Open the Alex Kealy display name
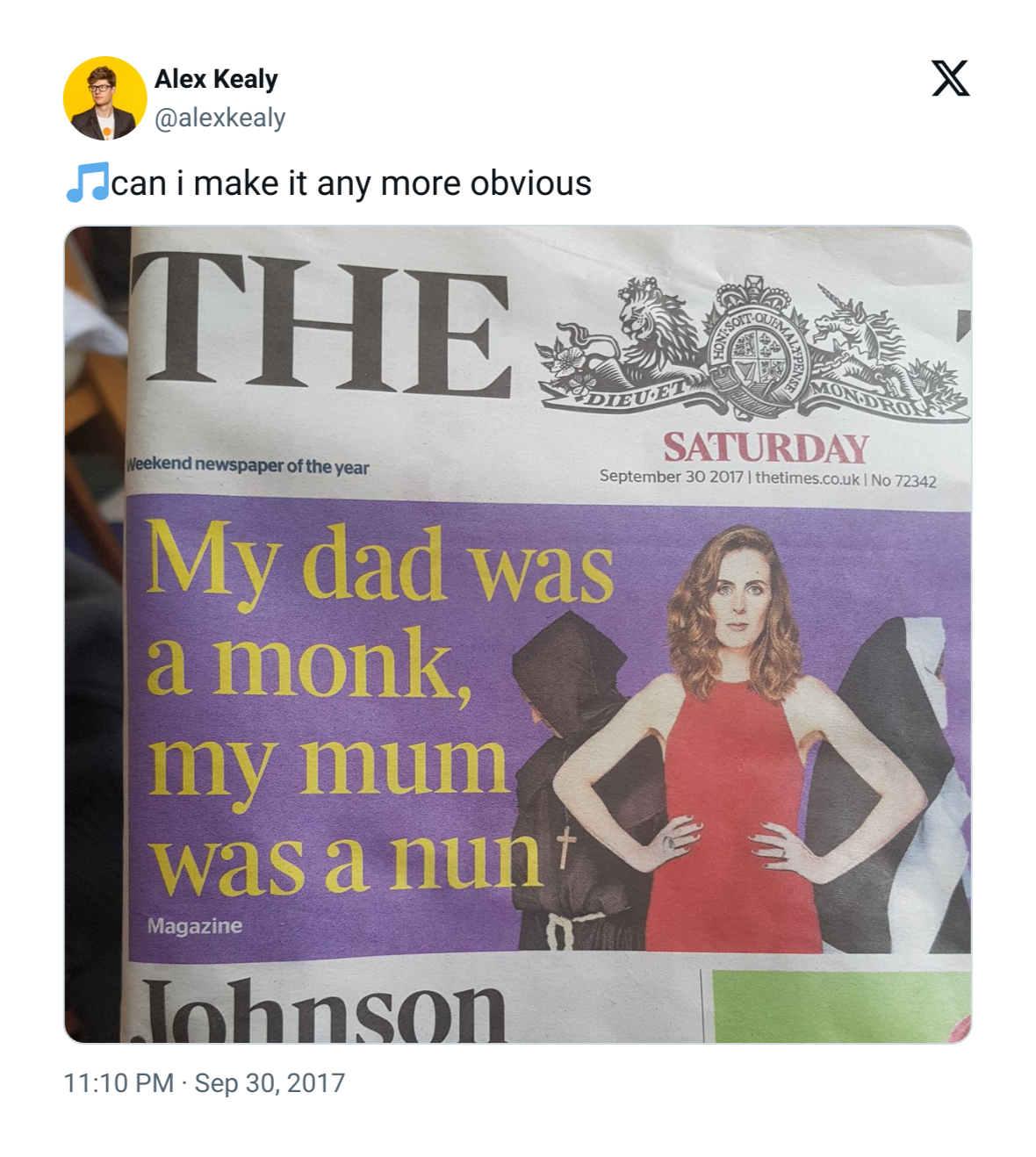Viewport: 1036px width, 1157px height. click(216, 79)
